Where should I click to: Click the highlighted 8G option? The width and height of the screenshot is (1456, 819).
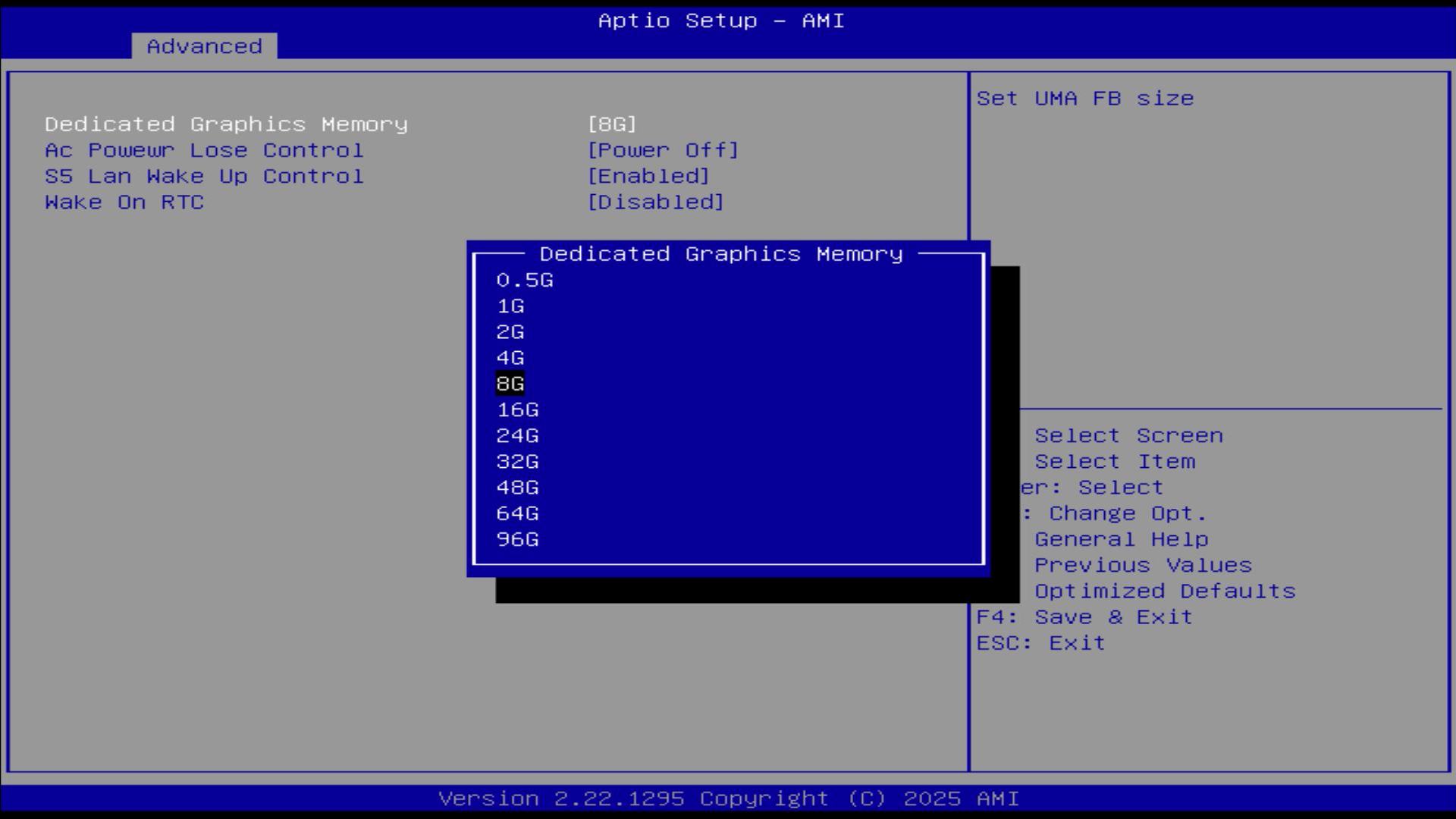coord(510,384)
